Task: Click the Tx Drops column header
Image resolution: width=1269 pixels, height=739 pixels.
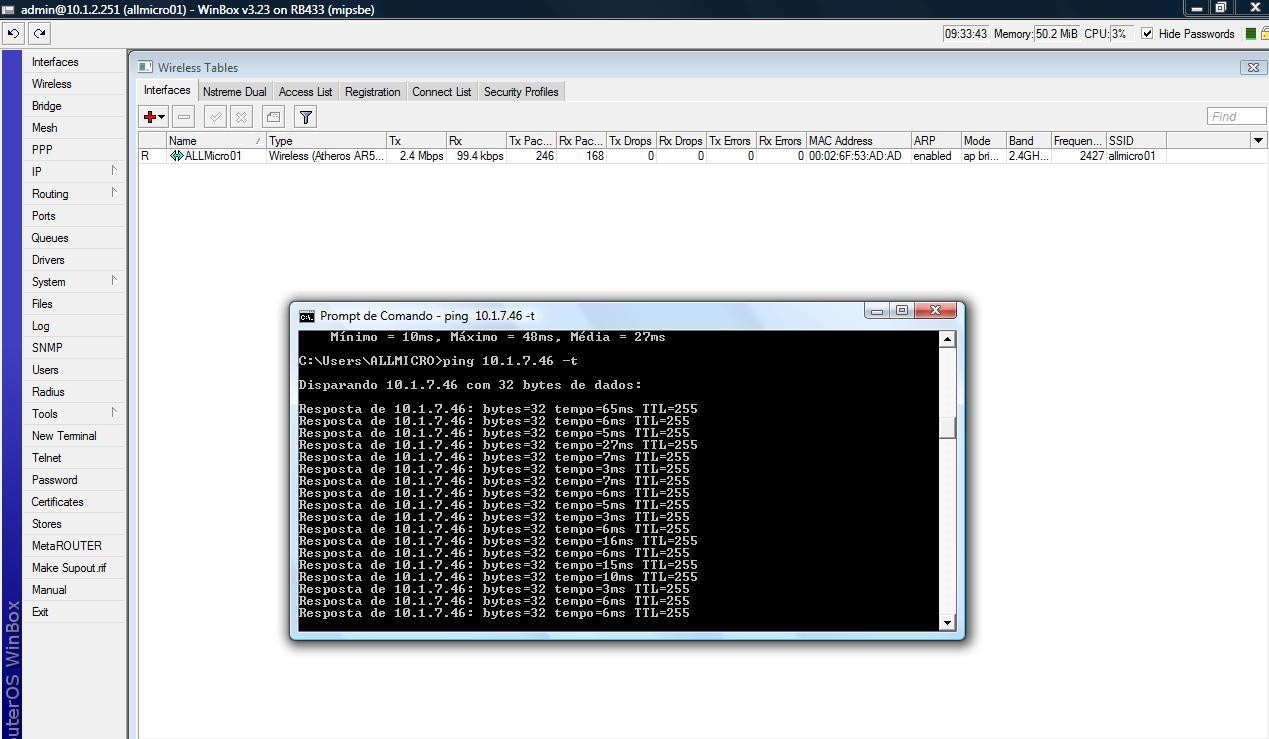Action: [631, 141]
